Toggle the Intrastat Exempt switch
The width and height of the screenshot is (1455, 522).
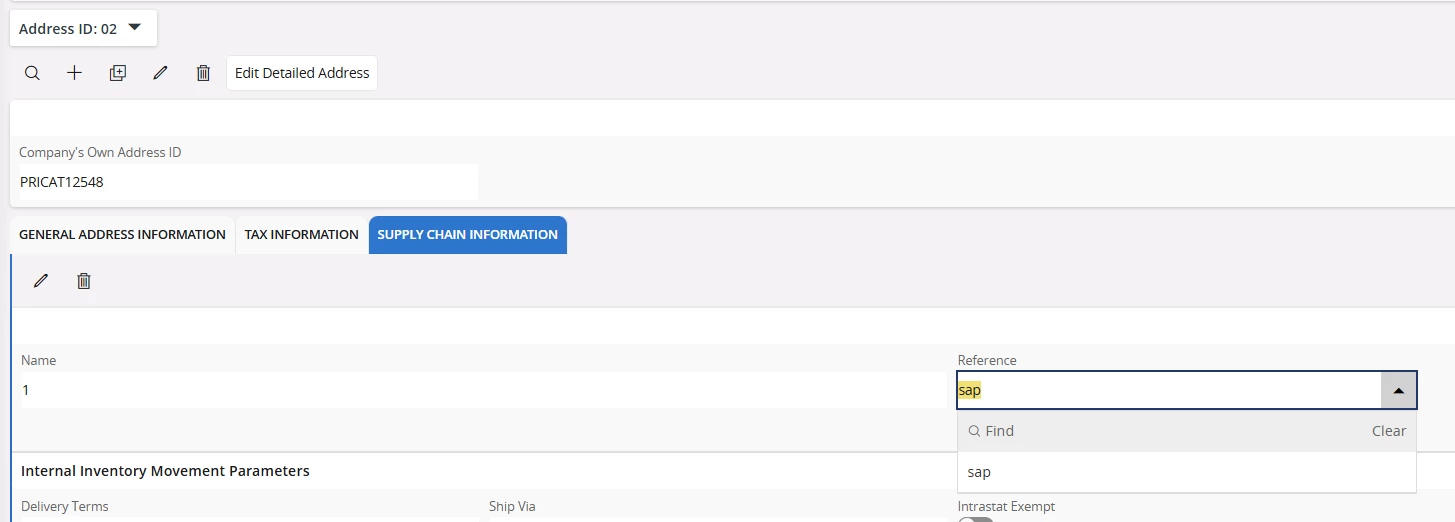[976, 519]
